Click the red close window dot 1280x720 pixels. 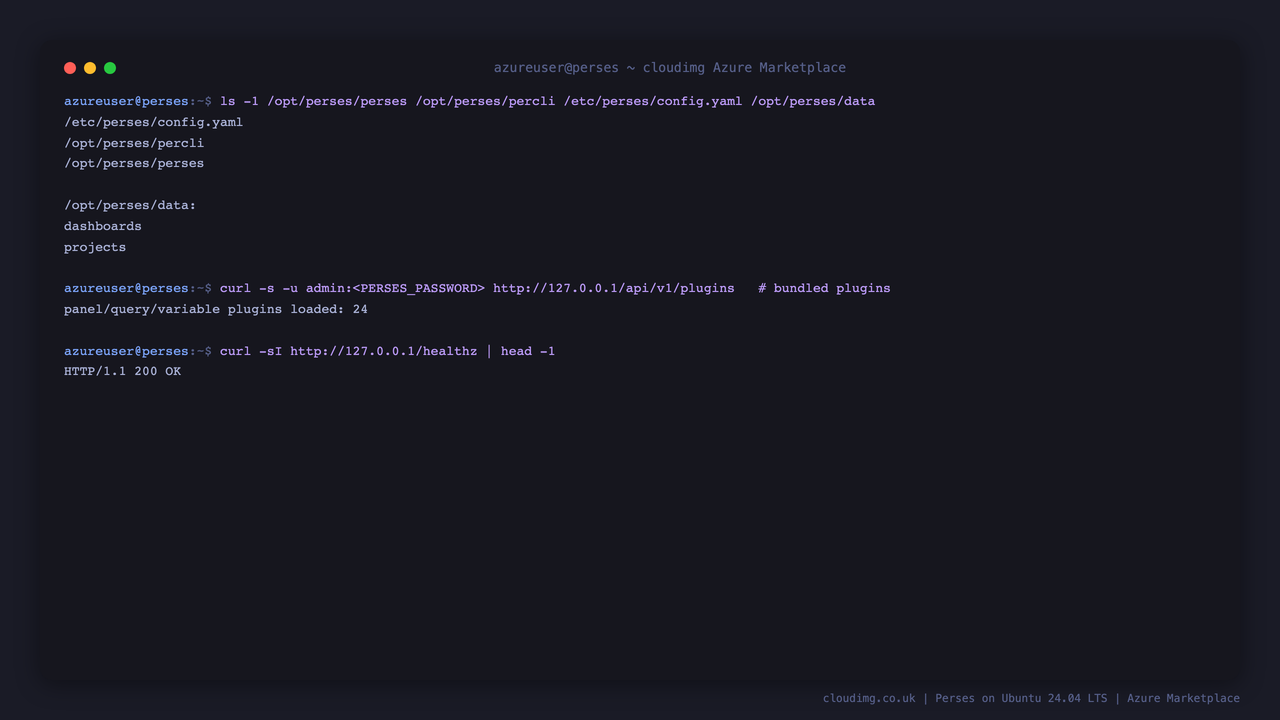70,68
